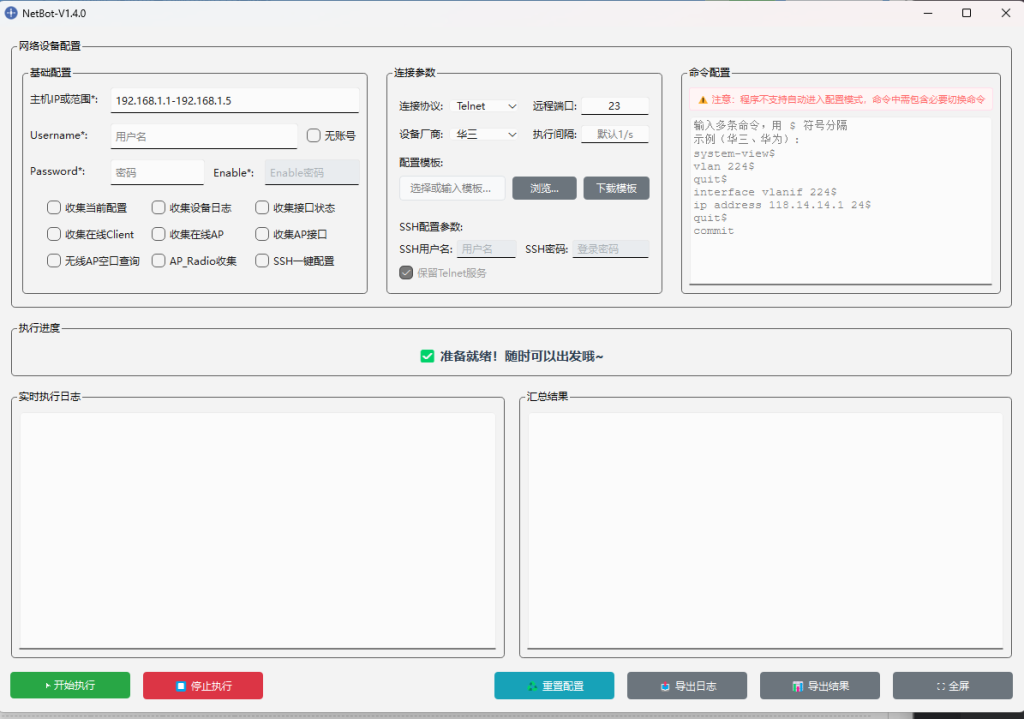Focus the Username 用户名 input field

click(203, 136)
